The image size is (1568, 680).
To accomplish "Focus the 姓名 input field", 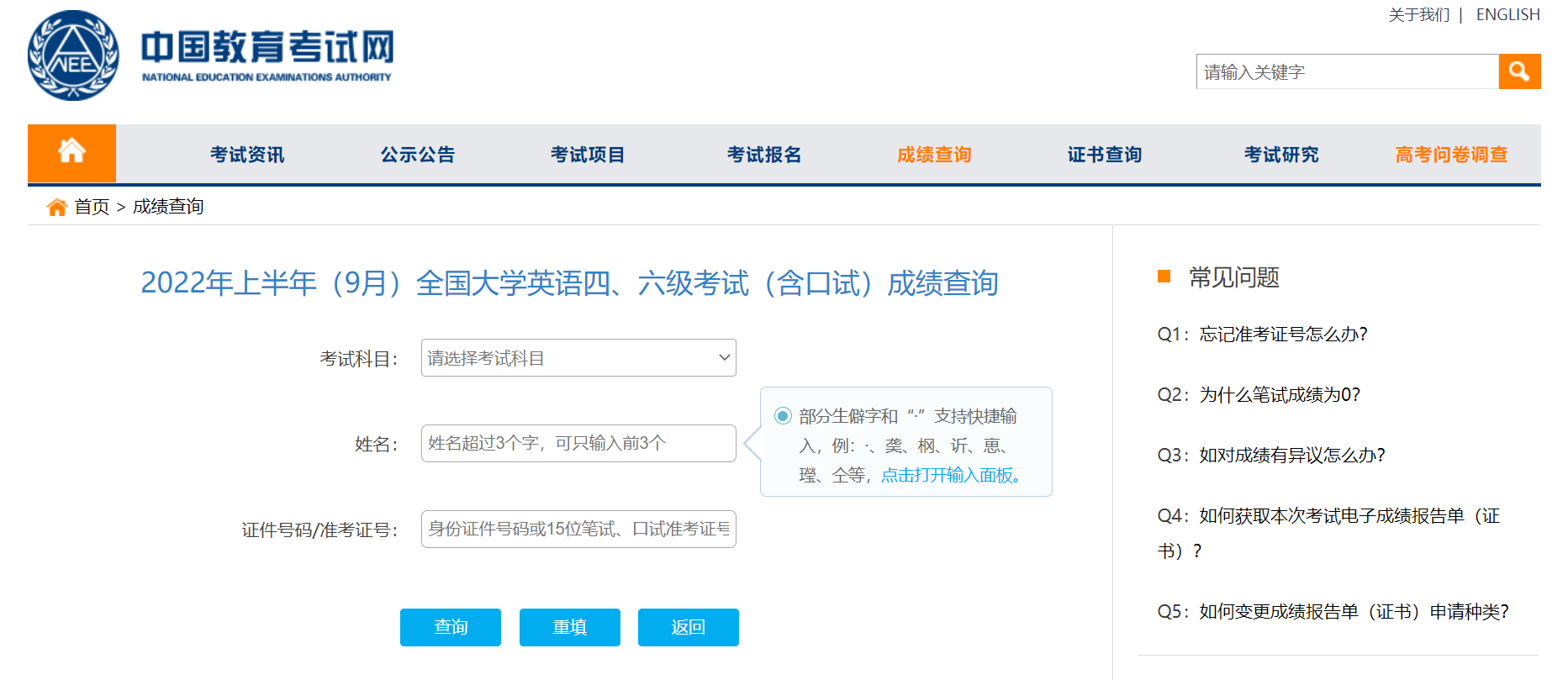I will coord(578,443).
